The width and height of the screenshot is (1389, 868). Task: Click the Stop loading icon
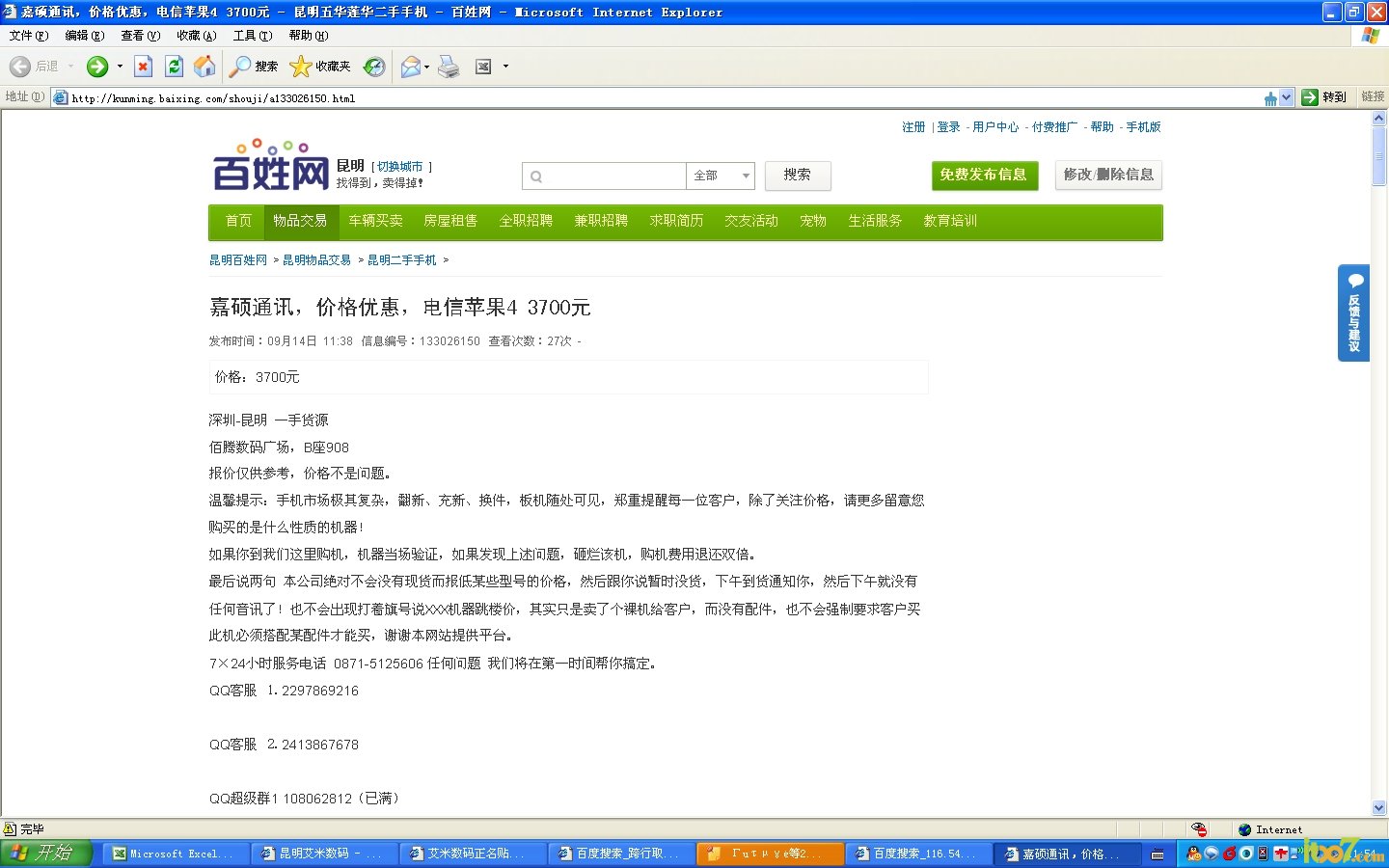[143, 66]
